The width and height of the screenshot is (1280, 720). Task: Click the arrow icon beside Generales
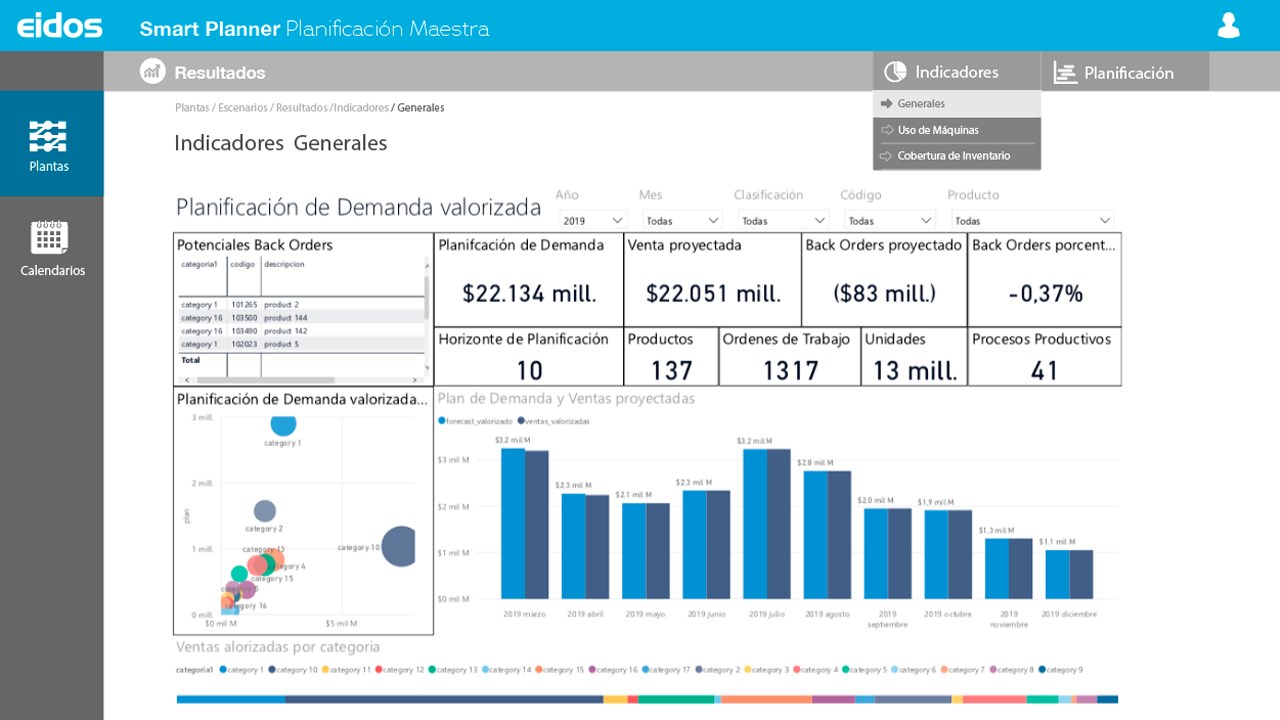886,104
